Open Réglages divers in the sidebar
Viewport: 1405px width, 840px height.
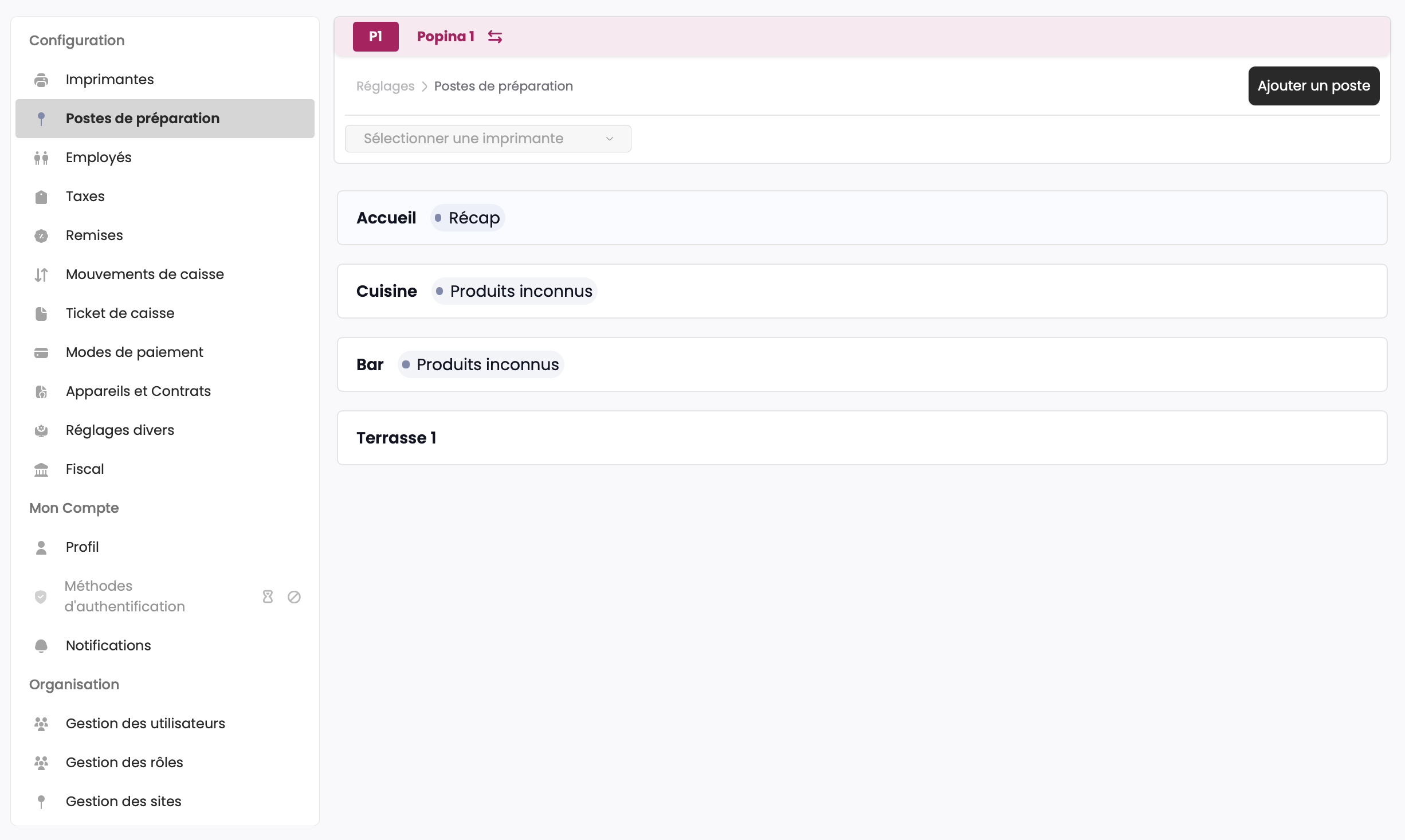120,430
